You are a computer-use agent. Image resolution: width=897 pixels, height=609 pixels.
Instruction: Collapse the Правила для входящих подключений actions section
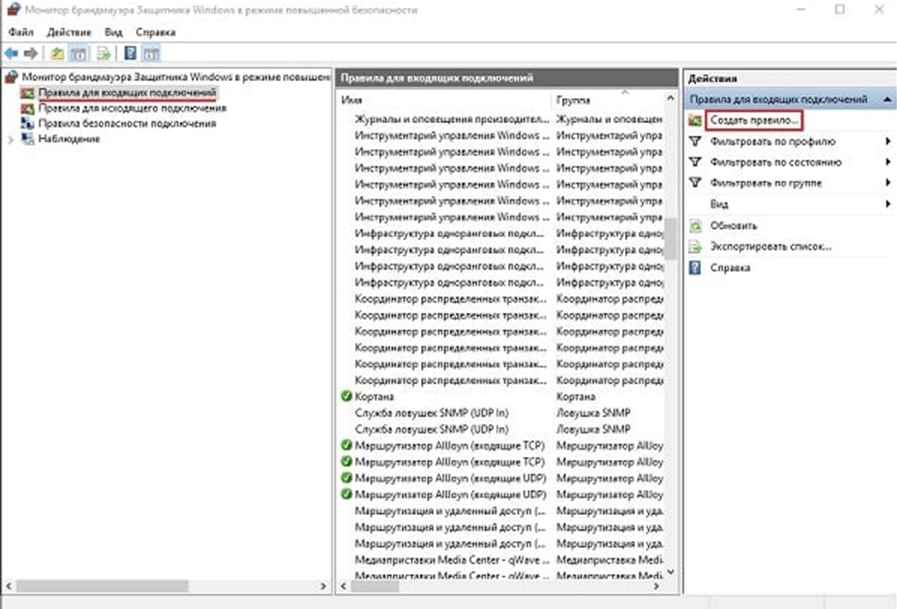[886, 101]
